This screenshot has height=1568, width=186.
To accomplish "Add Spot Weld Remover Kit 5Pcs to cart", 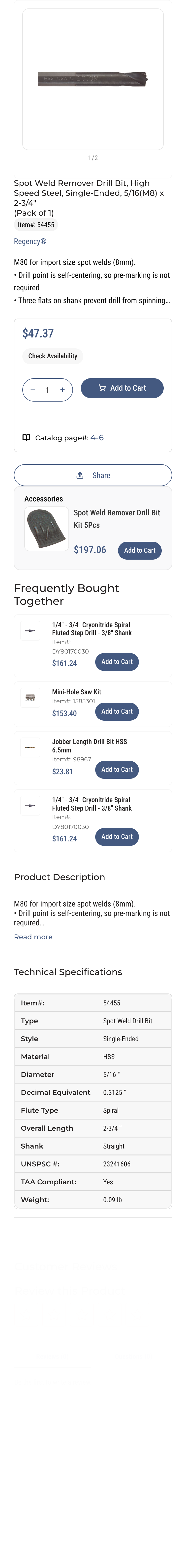I will [140, 550].
